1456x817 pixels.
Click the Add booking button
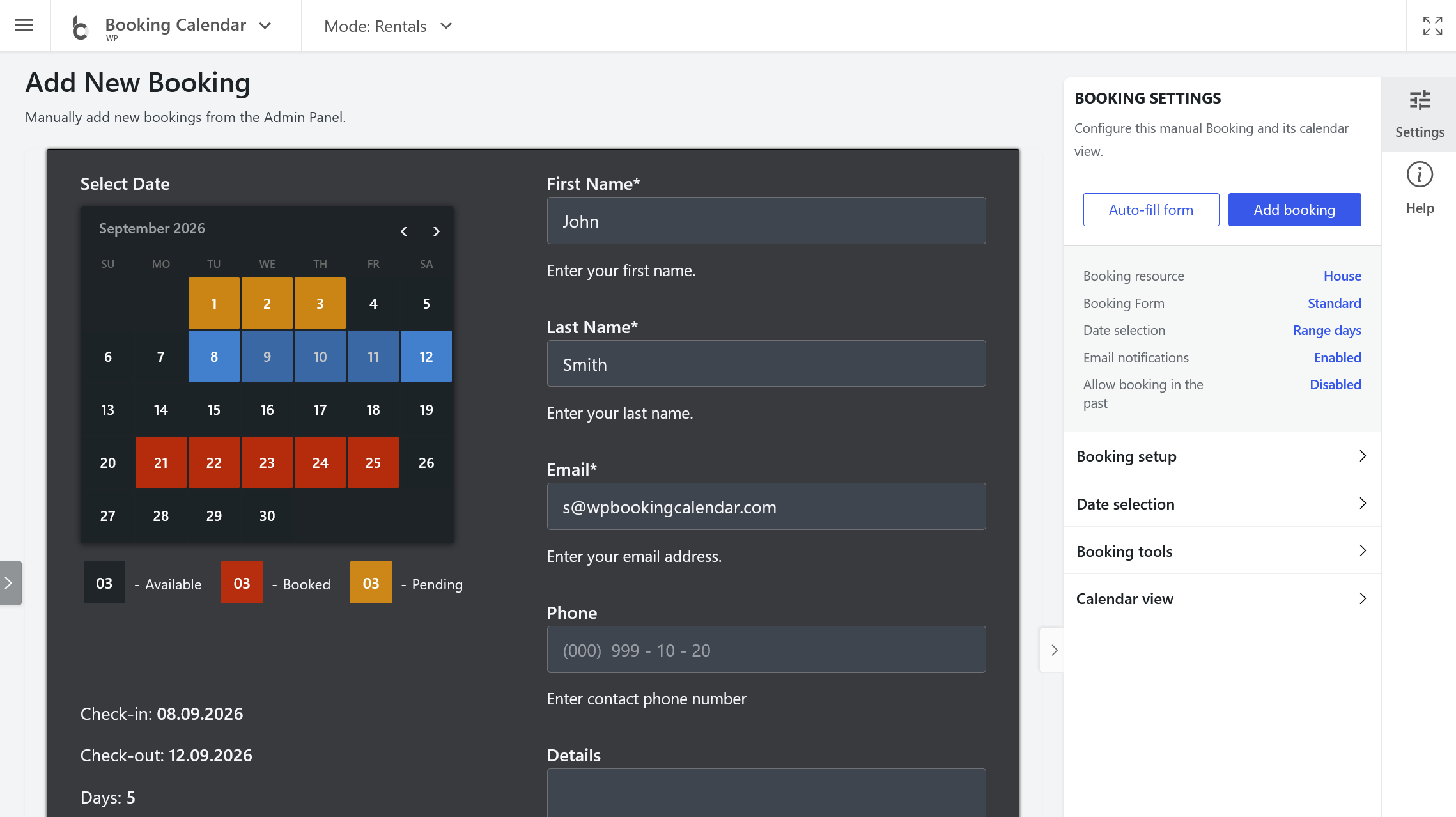coord(1294,210)
